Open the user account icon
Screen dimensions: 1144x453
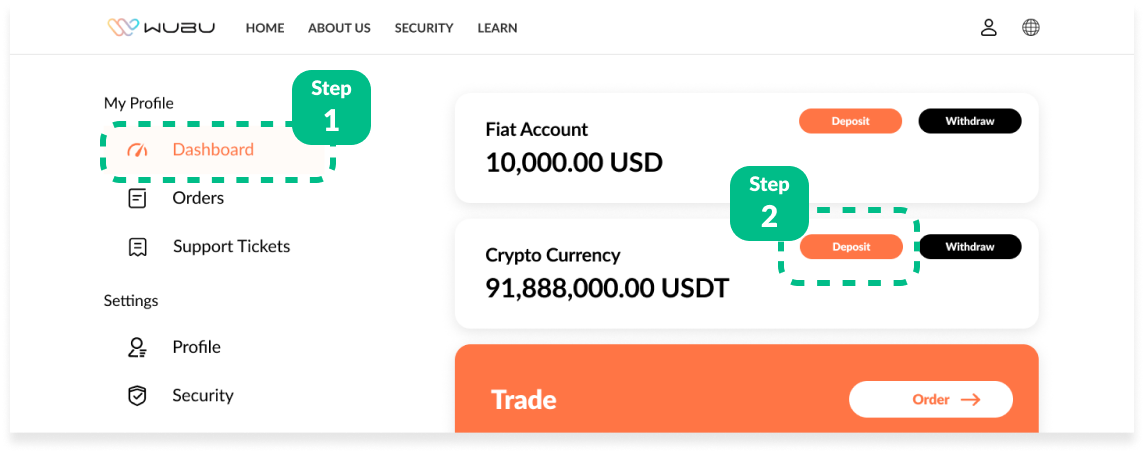(988, 28)
